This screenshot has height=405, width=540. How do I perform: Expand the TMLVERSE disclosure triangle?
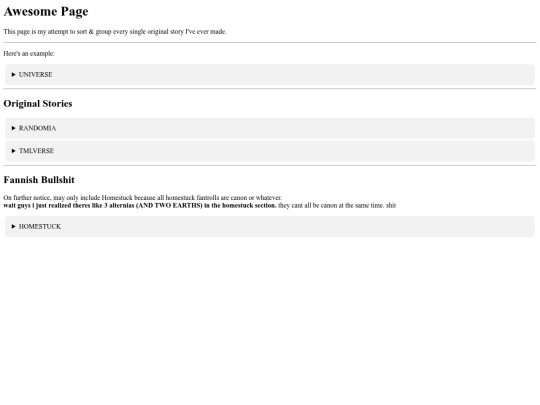[13, 151]
